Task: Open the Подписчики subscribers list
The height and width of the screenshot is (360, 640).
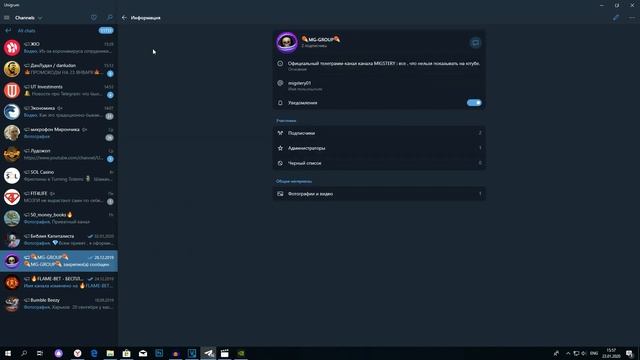Action: point(379,133)
